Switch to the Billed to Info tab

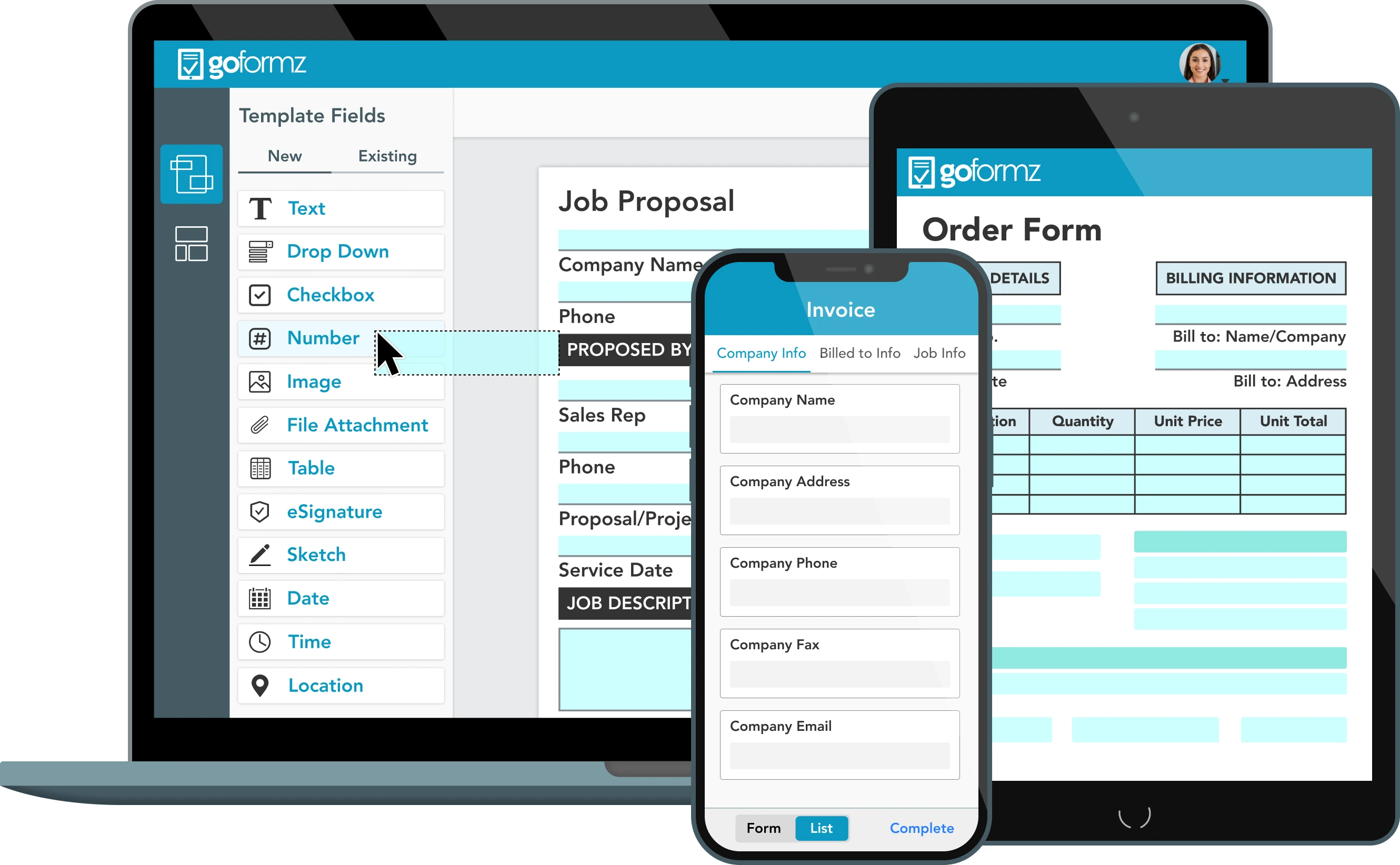pyautogui.click(x=859, y=354)
